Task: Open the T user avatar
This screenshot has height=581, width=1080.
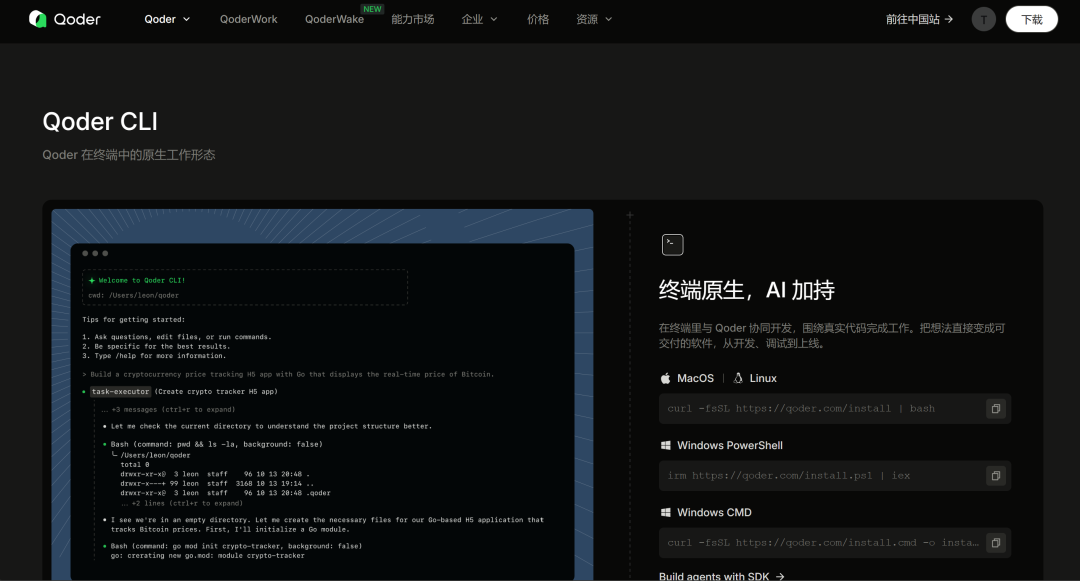Action: point(984,19)
